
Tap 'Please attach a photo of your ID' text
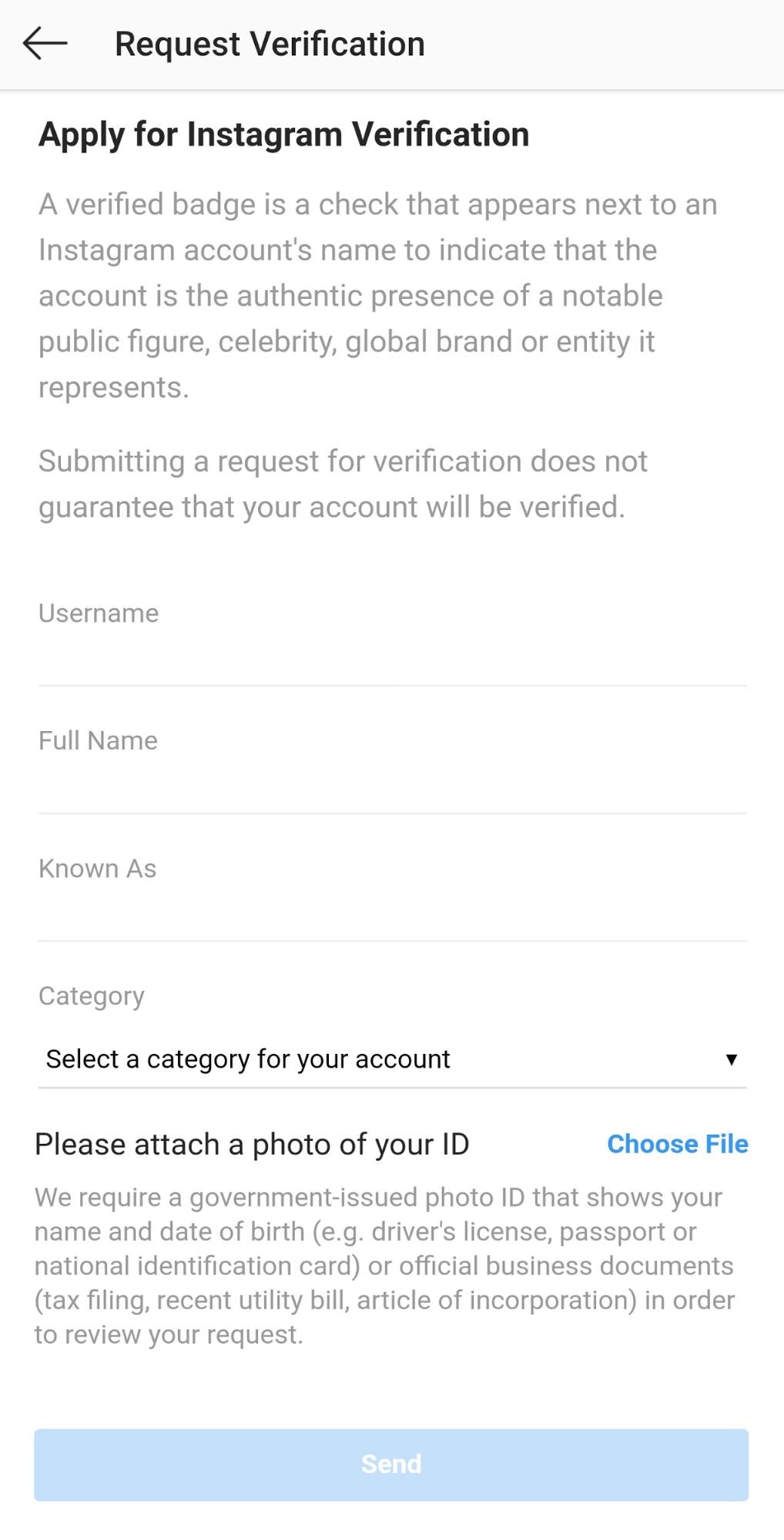tap(252, 1144)
